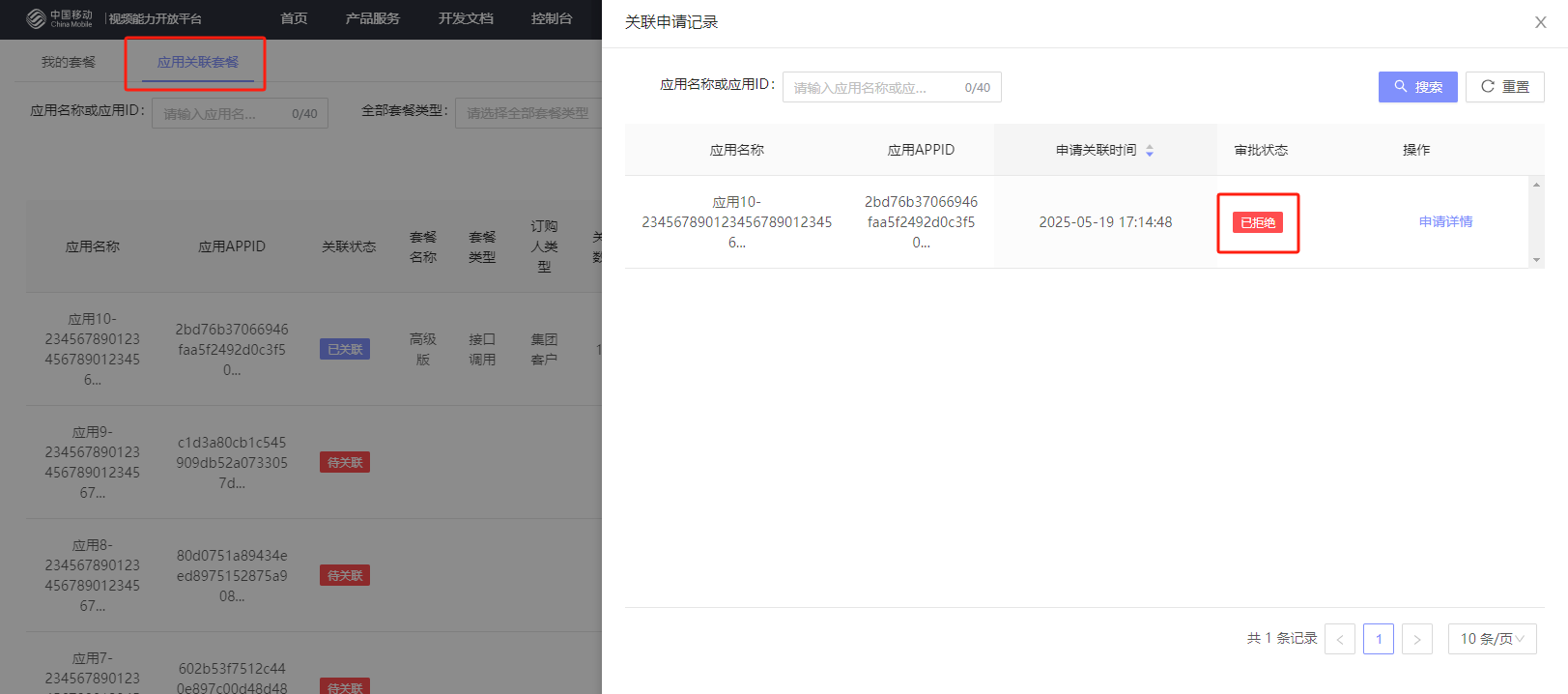Click the 重置 button in the drawer
Viewport: 1568px width, 694px height.
(1504, 87)
